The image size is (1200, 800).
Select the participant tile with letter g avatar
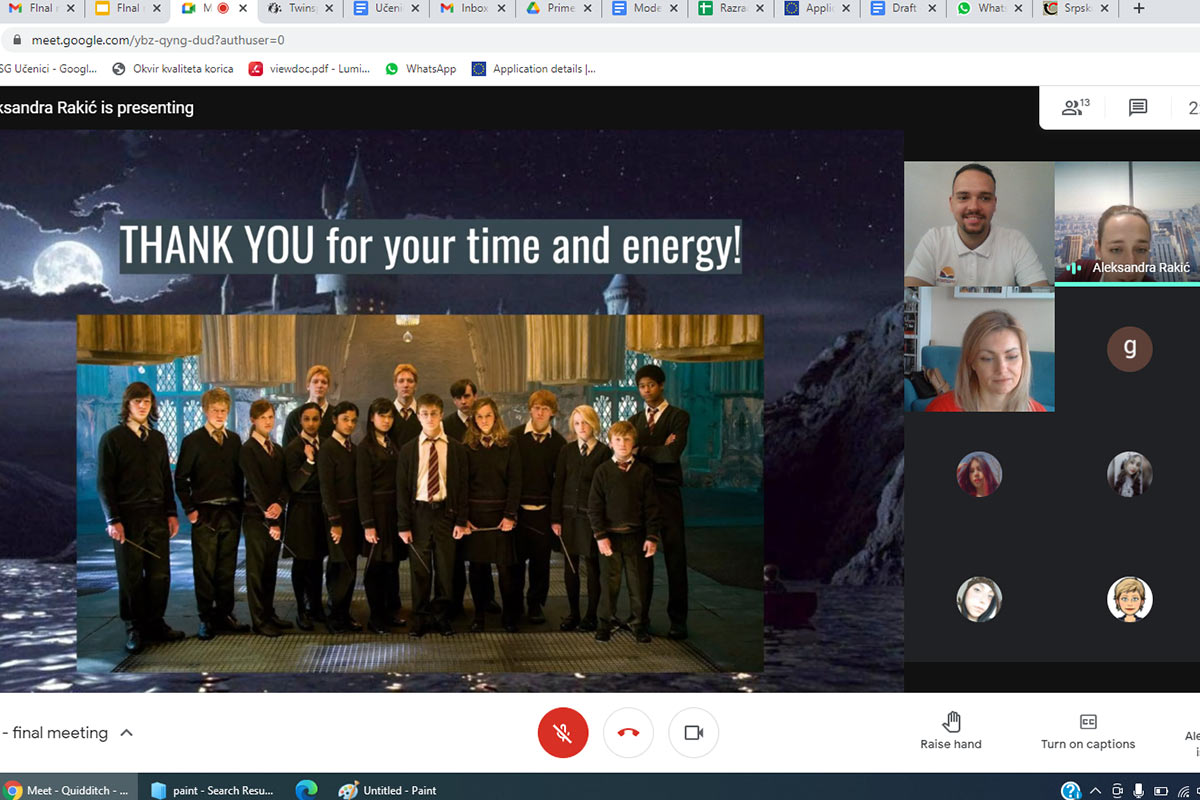(x=1130, y=349)
